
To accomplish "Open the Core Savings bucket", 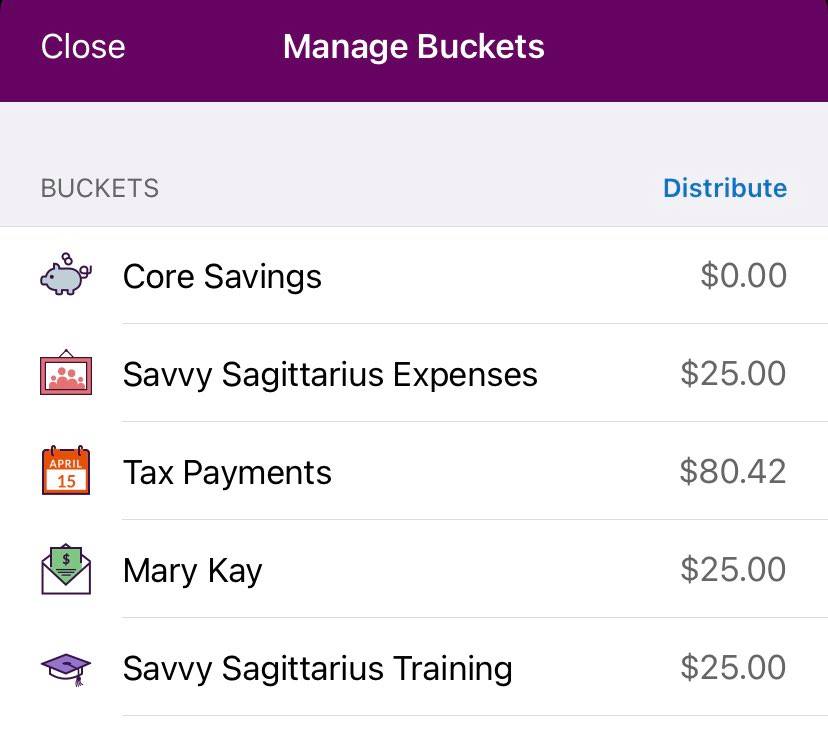I will click(x=222, y=276).
